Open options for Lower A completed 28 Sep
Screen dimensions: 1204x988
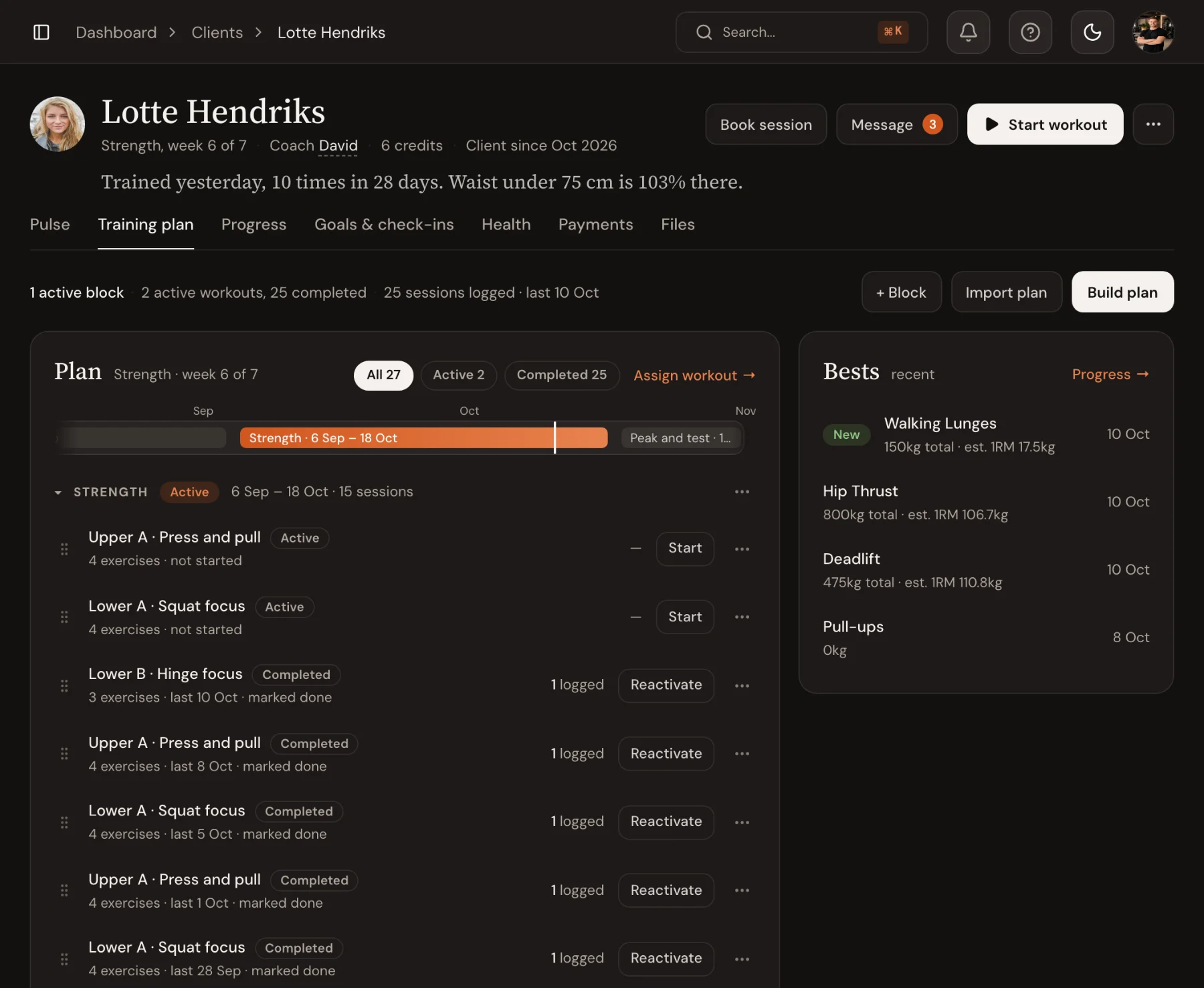tap(742, 959)
